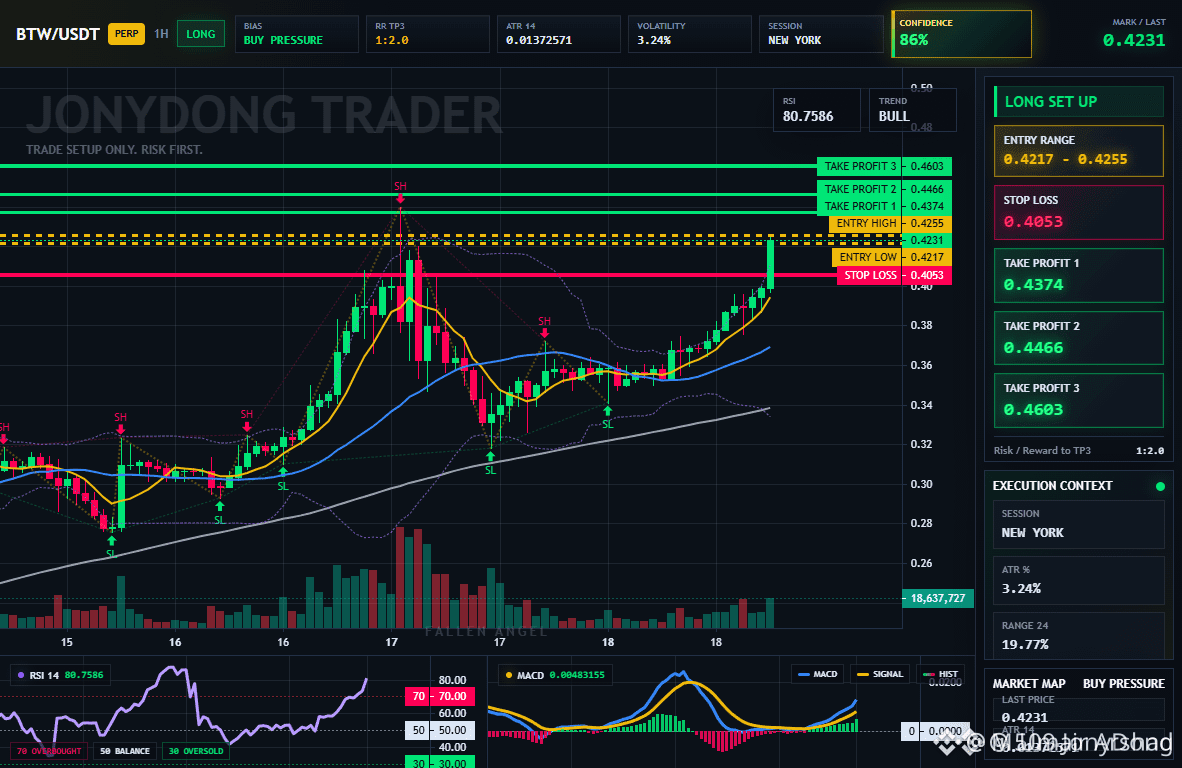Open the TAKE PROFIT 3 0.4603 side card
The image size is (1182, 768).
(1079, 400)
